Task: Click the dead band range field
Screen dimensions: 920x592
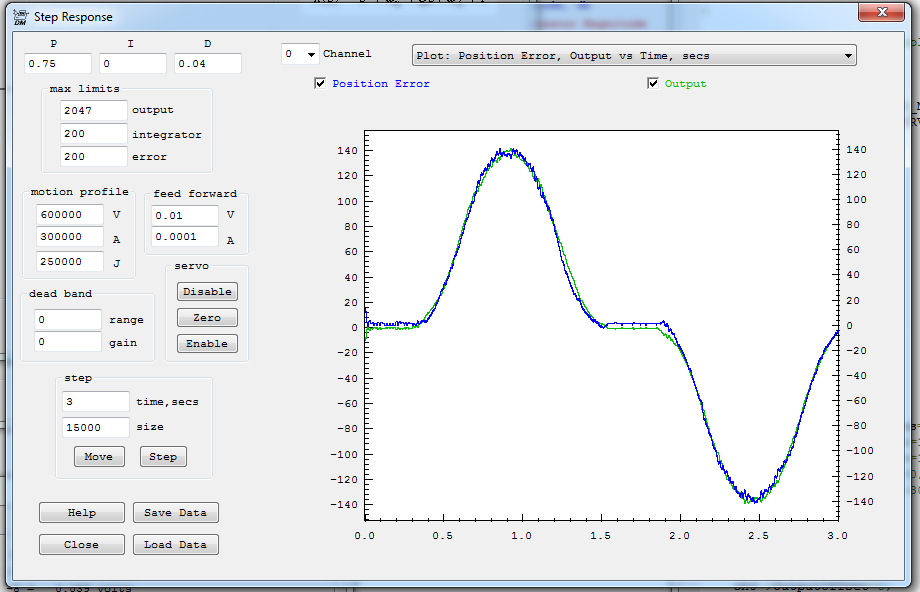Action: pyautogui.click(x=67, y=320)
